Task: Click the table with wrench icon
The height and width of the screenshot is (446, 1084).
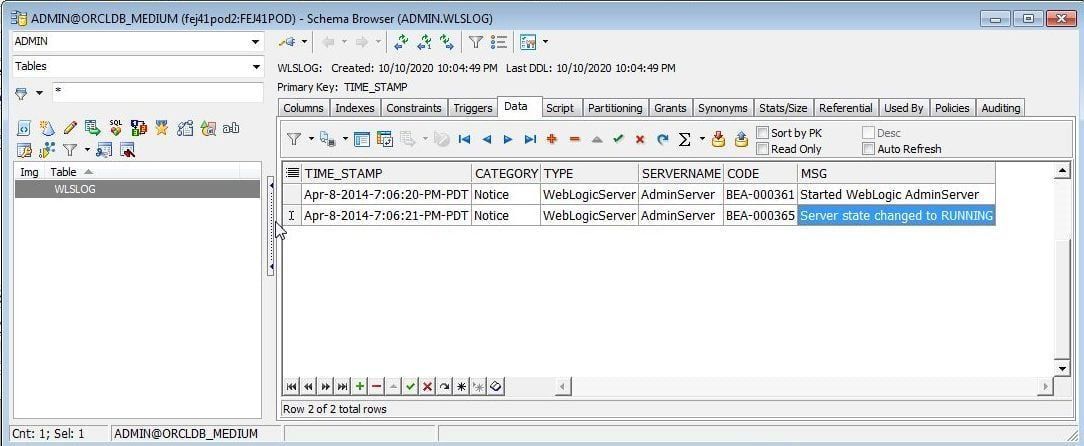Action: coord(24,150)
